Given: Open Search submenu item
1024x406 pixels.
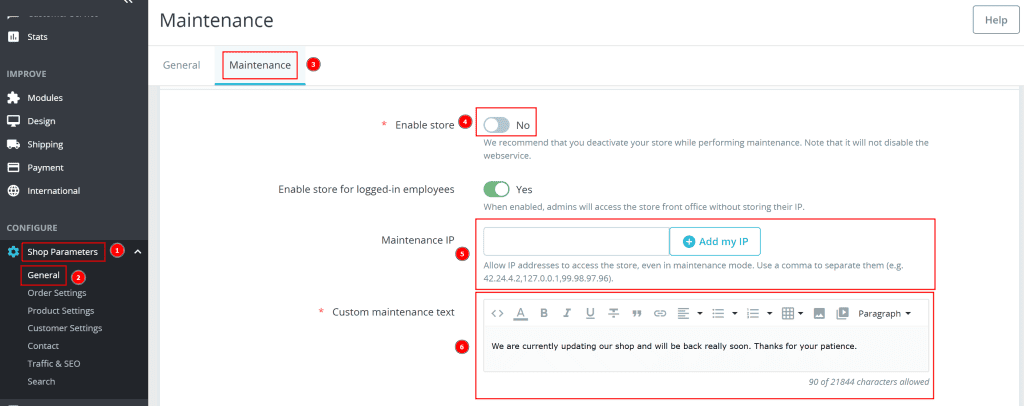Looking at the screenshot, I should click(41, 381).
